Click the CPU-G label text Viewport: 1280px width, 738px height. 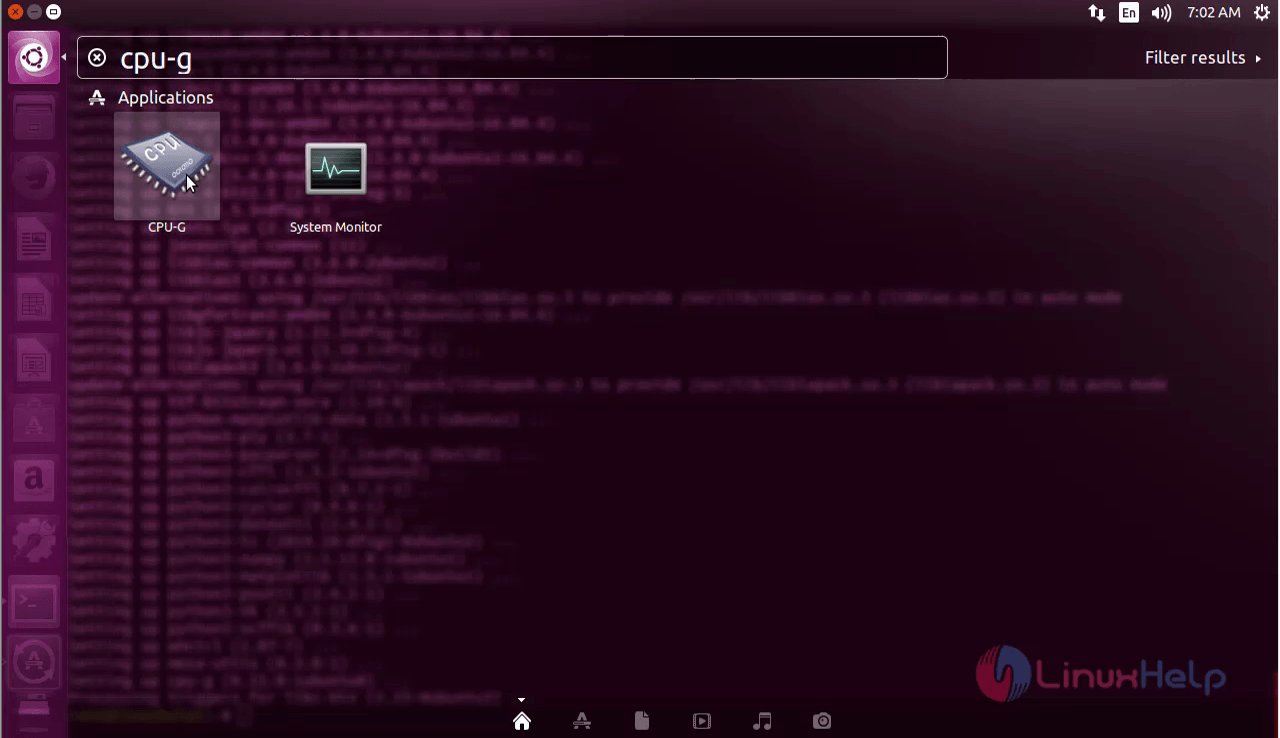[167, 227]
